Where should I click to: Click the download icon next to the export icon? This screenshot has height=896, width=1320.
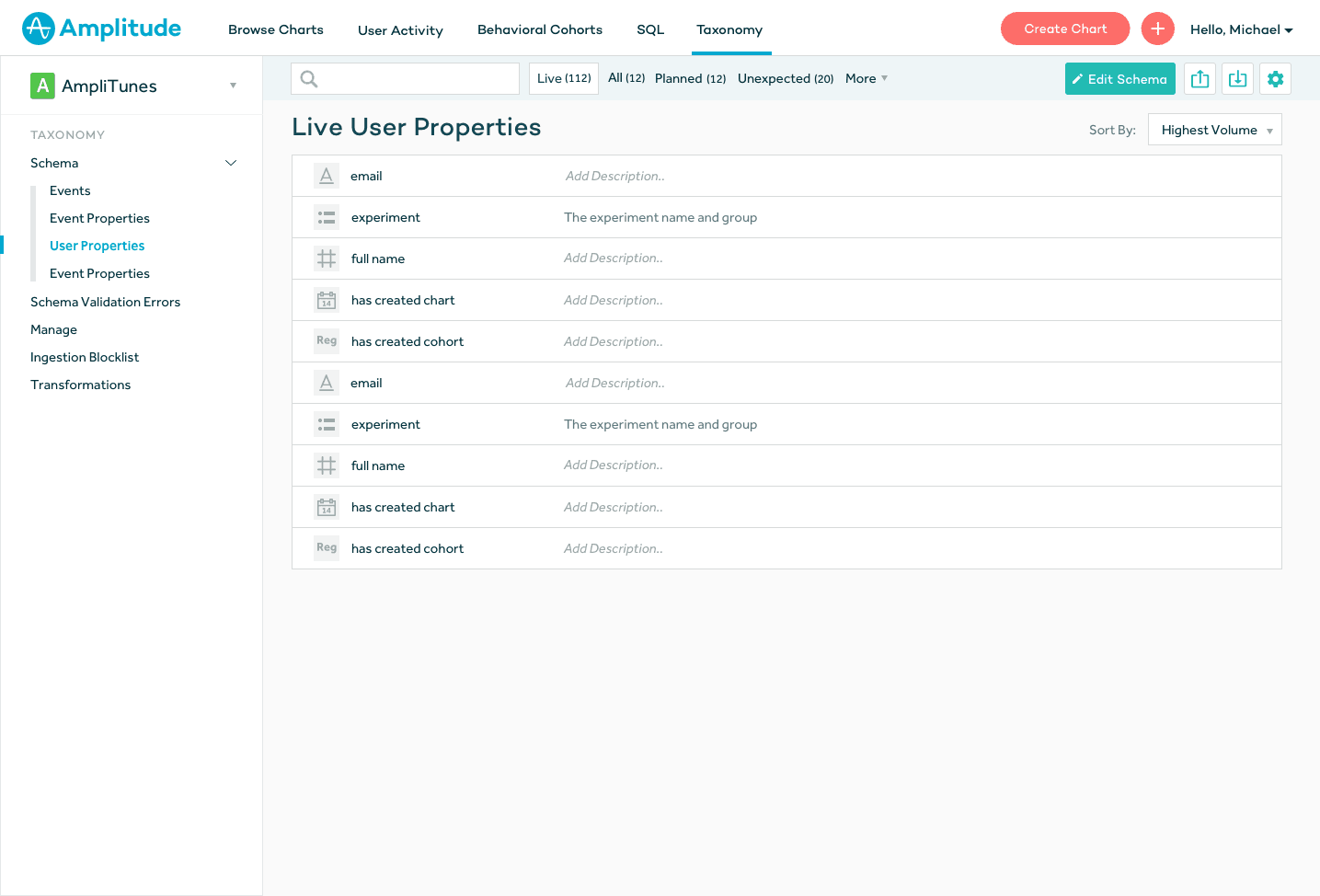pyautogui.click(x=1237, y=78)
